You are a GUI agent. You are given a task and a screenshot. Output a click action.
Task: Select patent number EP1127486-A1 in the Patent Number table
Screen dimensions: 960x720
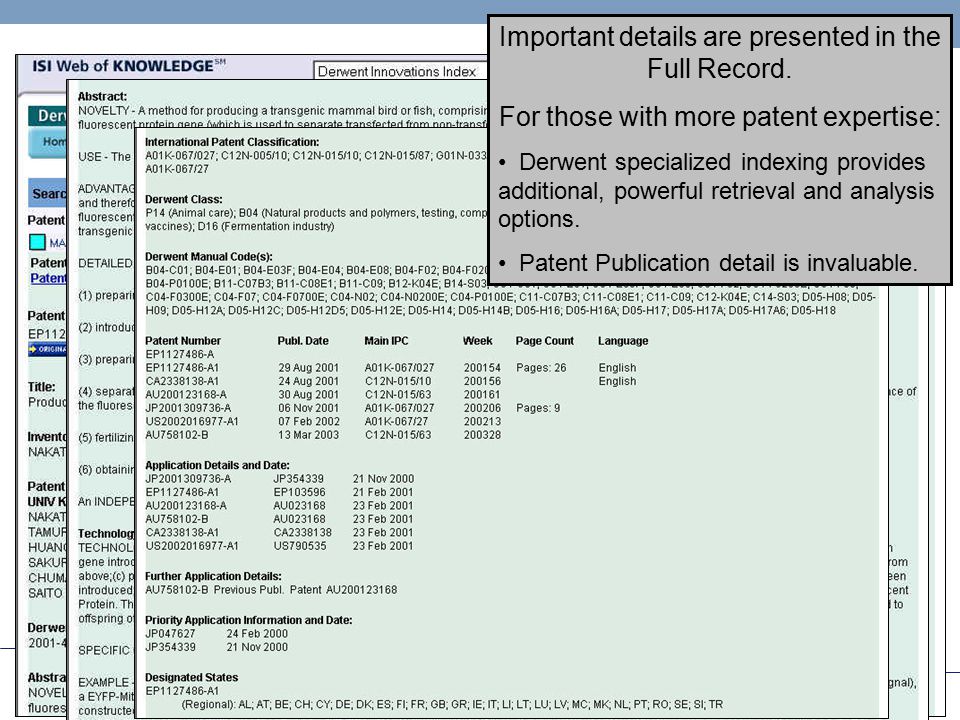[182, 367]
